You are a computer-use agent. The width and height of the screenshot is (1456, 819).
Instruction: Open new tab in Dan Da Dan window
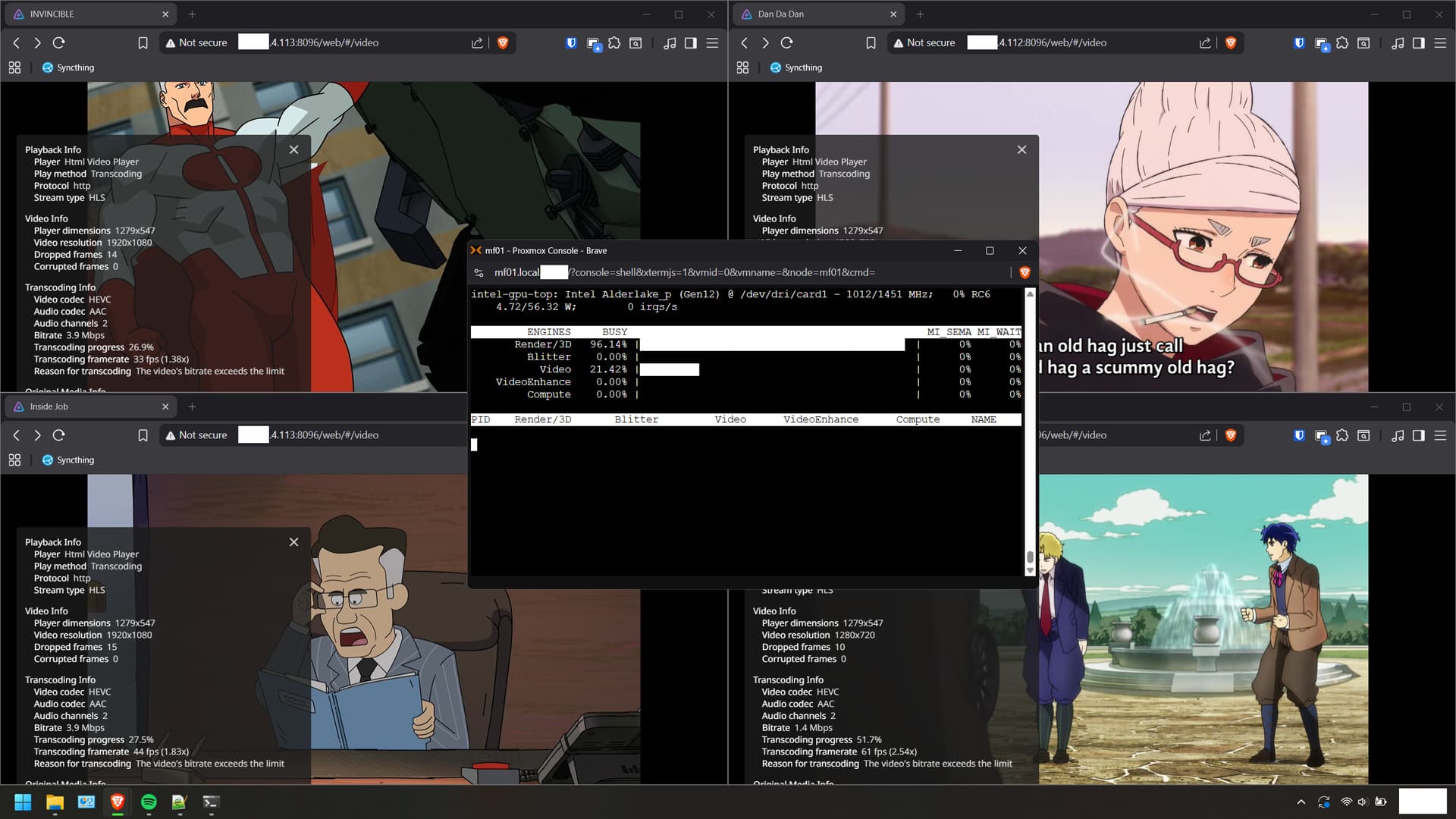click(x=920, y=14)
